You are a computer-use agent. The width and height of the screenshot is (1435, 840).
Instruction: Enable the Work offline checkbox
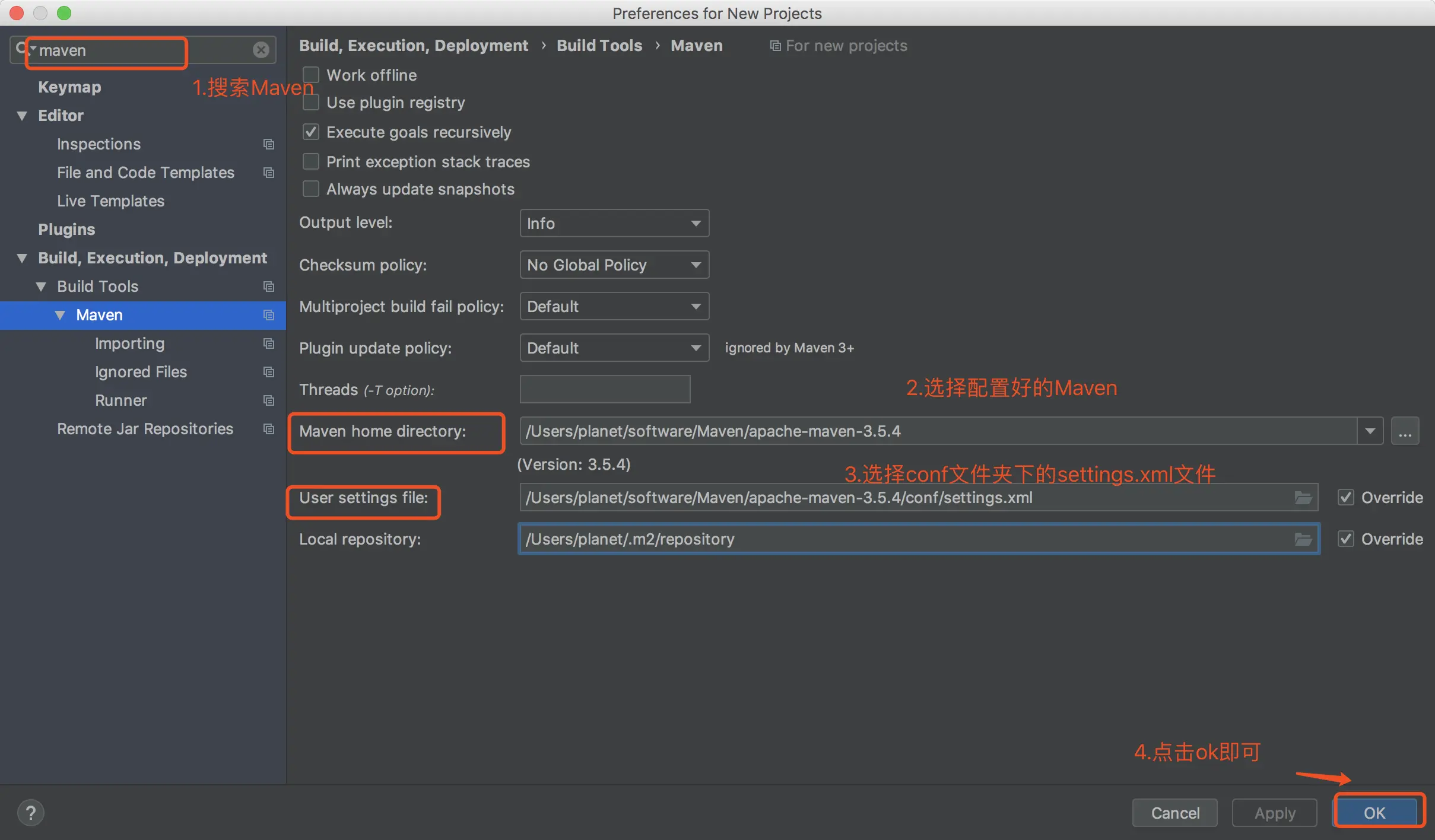pos(311,75)
